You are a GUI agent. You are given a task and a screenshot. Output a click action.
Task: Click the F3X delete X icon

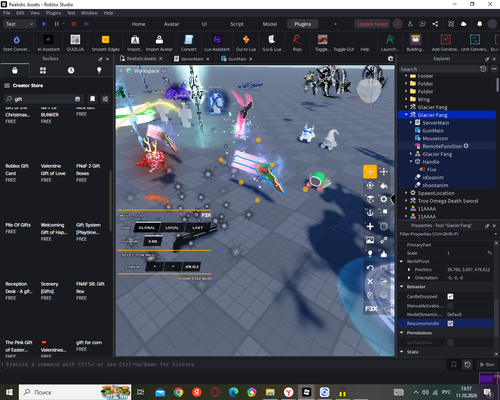click(370, 281)
